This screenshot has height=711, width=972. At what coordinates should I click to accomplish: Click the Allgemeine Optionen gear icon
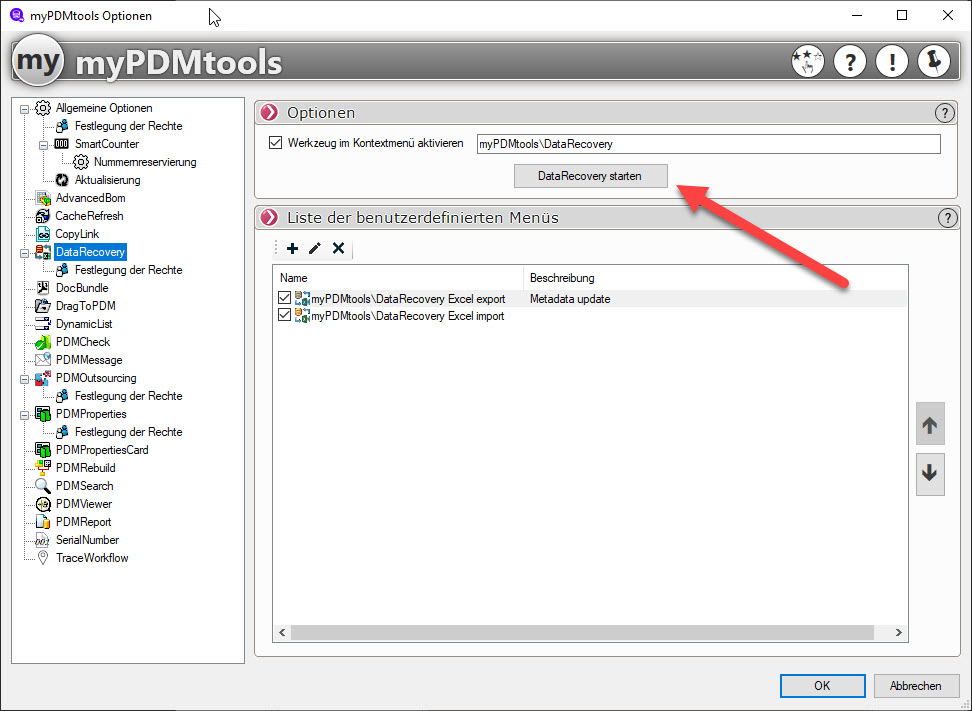[43, 108]
